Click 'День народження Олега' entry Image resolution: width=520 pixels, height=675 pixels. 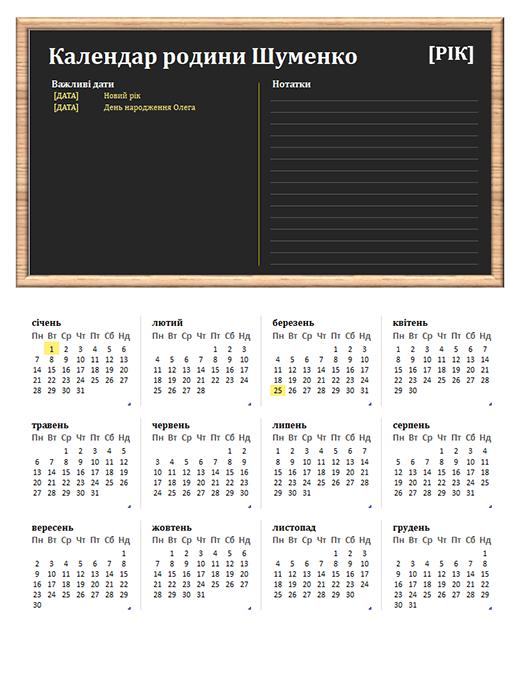149,107
